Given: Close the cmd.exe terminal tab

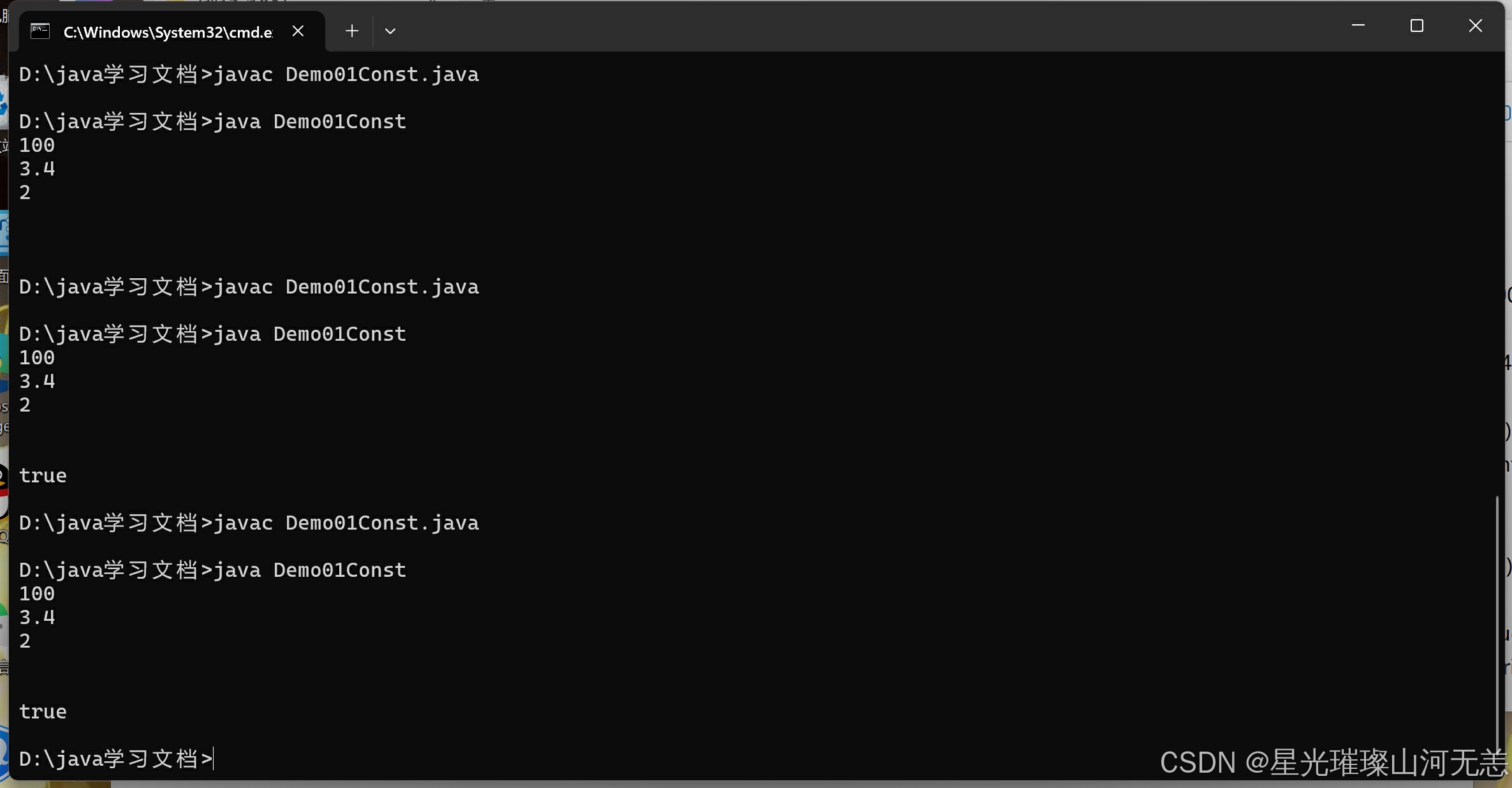Looking at the screenshot, I should tap(298, 31).
